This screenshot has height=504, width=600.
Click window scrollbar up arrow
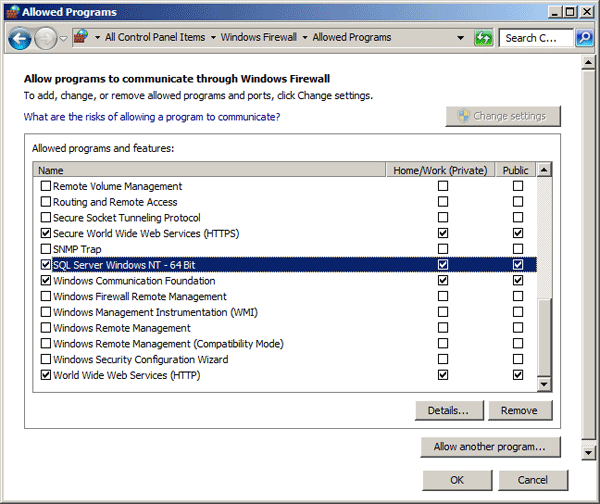[588, 62]
